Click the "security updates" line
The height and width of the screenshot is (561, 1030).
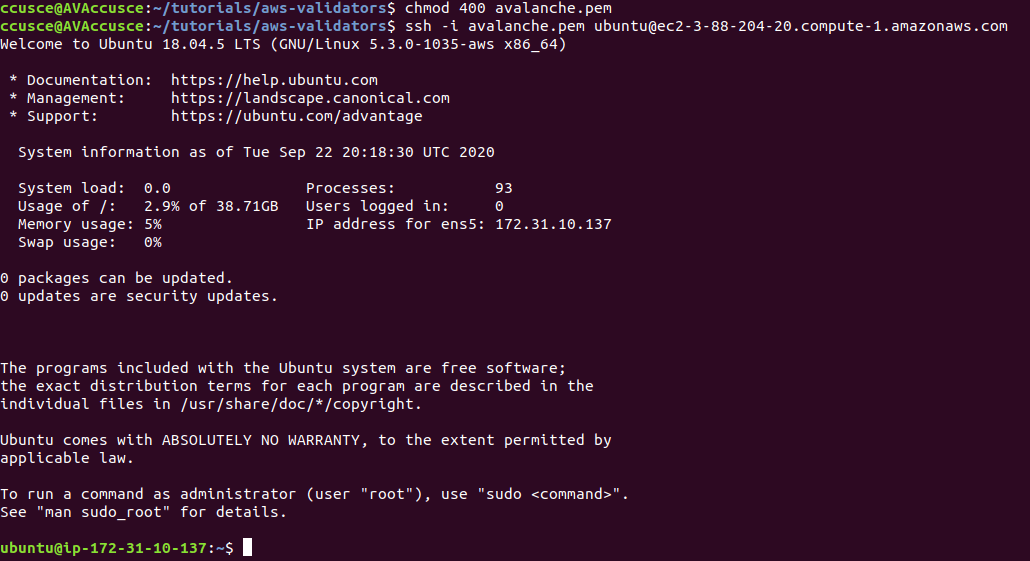coord(139,296)
